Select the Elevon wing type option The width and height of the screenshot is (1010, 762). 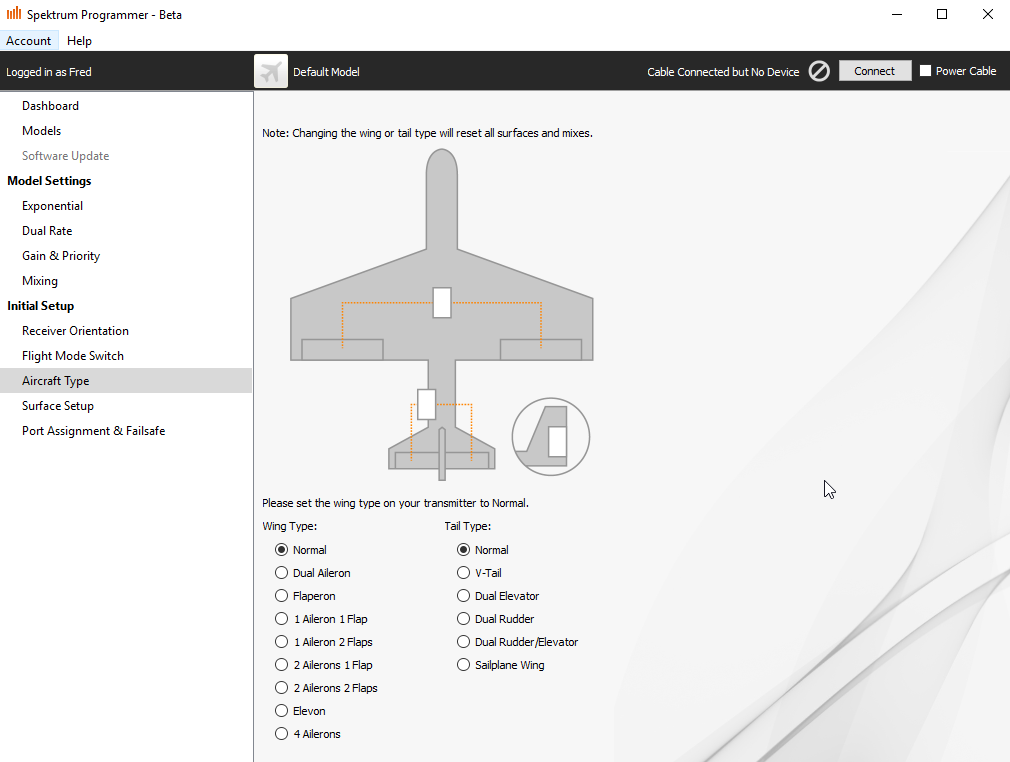click(x=282, y=711)
